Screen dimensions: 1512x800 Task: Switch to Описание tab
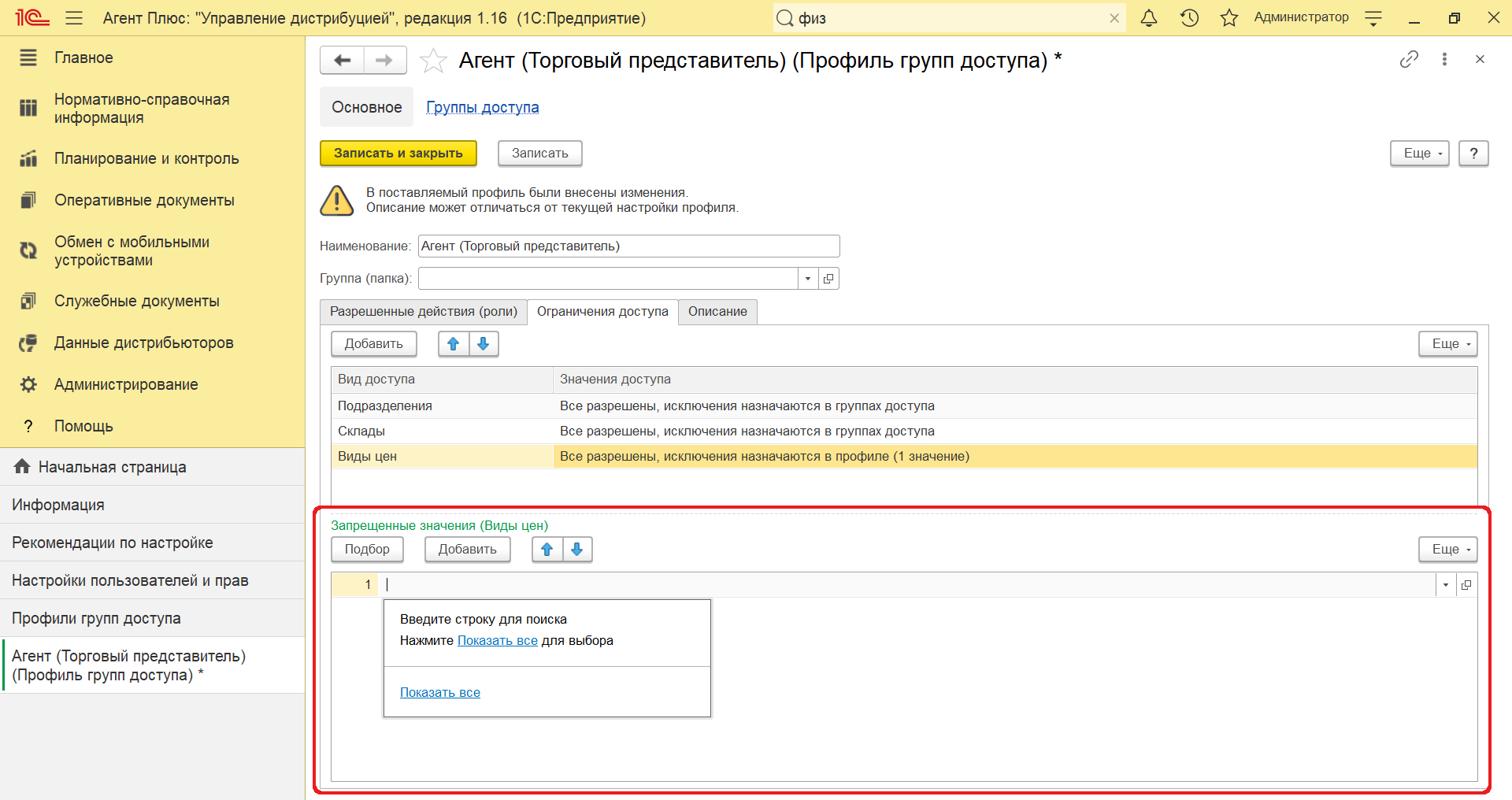click(717, 312)
